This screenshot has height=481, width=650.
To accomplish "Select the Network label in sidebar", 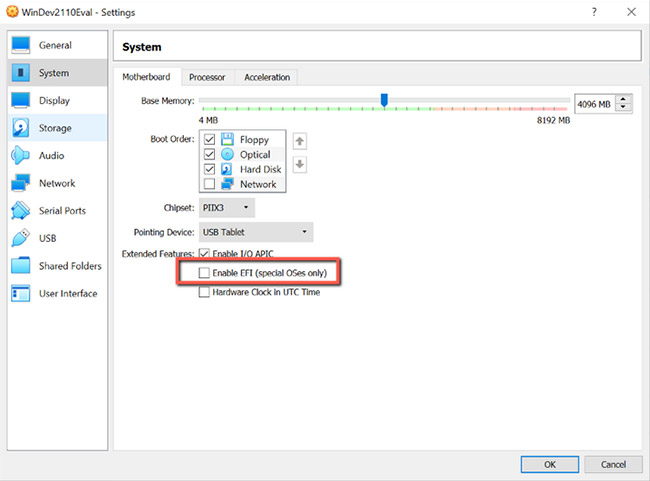I will (x=57, y=183).
